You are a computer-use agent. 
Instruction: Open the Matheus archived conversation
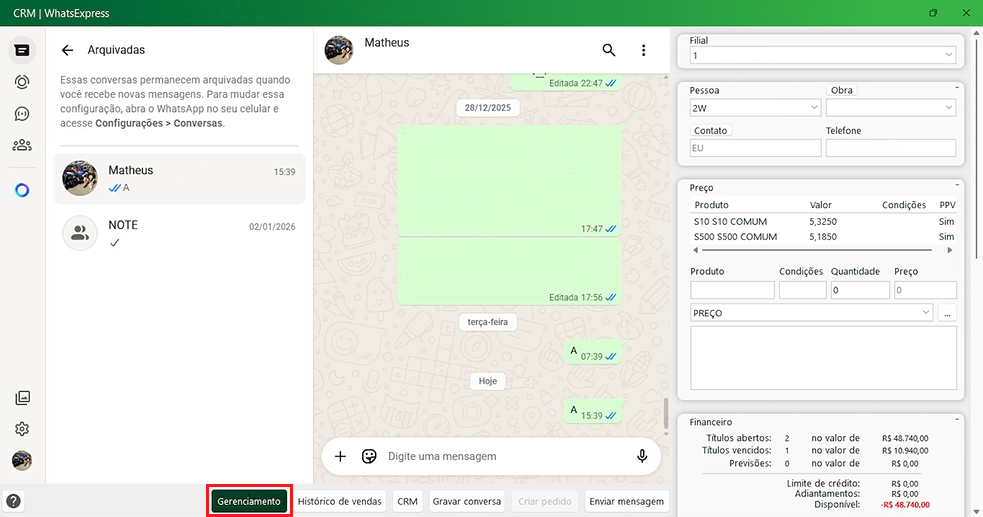pos(179,179)
